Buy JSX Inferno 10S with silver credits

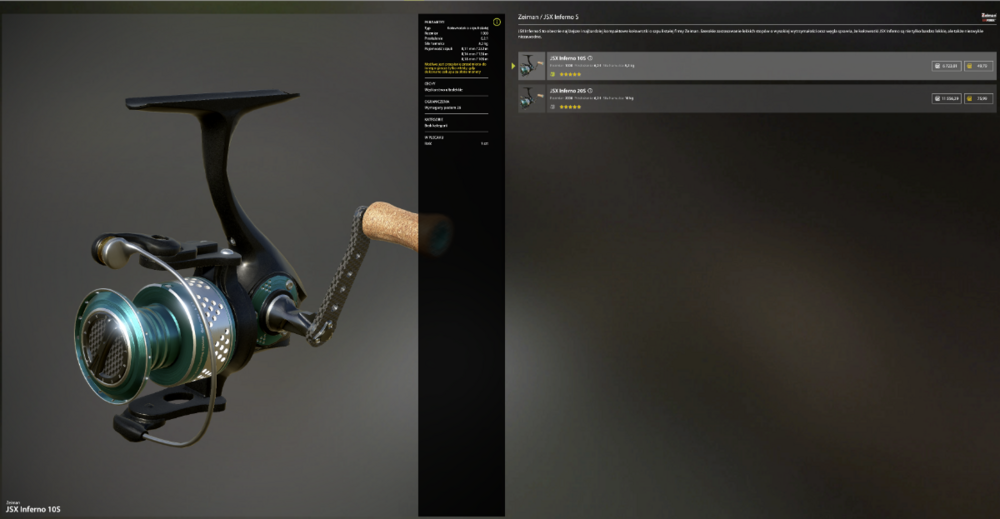pyautogui.click(x=946, y=66)
